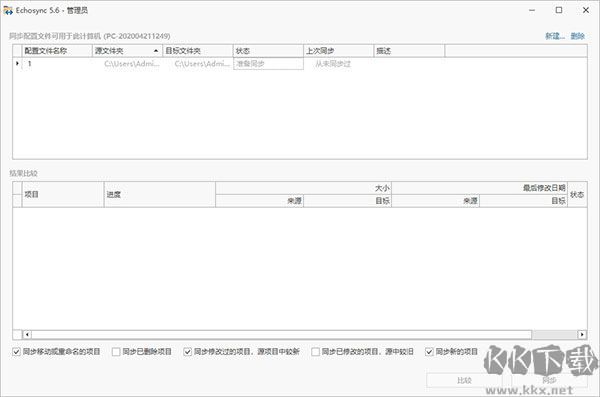Uncheck the 同步新的项目 checkbox
Screen dimensions: 600x397
pyautogui.click(x=429, y=351)
